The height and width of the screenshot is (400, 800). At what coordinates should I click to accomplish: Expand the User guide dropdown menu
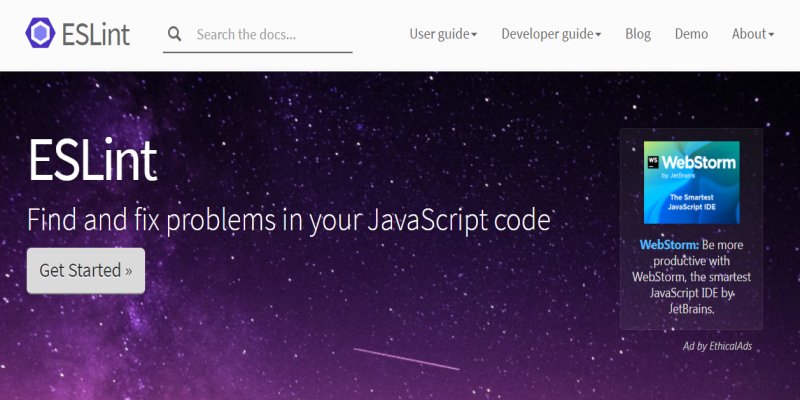tap(443, 34)
